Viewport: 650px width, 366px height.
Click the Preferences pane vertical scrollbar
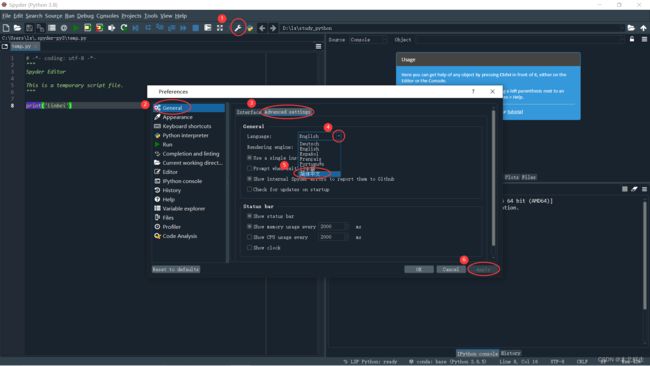[x=493, y=178]
